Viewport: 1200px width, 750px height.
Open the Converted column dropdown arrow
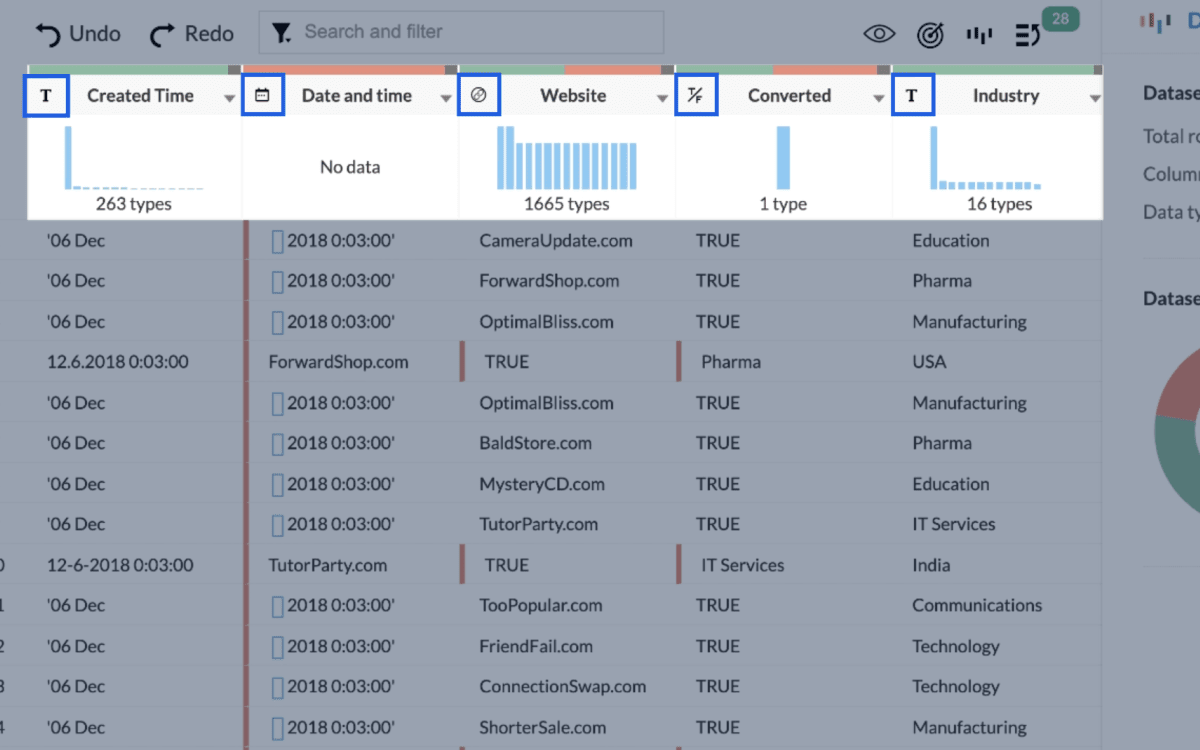coord(879,98)
